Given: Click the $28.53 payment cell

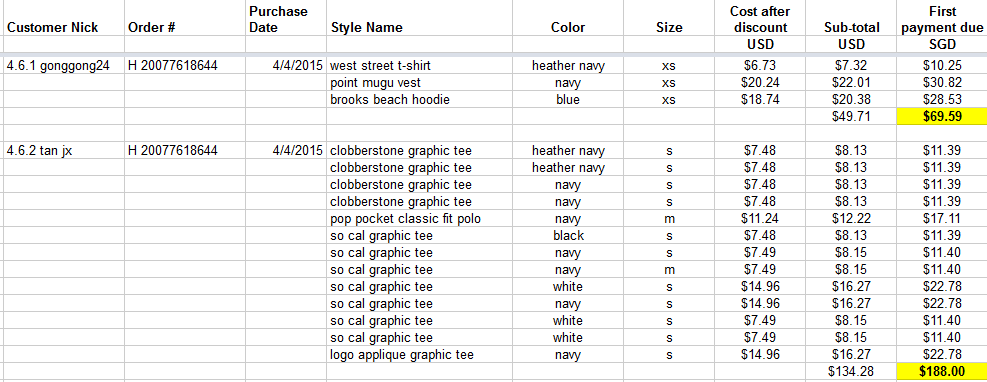Looking at the screenshot, I should 942,99.
